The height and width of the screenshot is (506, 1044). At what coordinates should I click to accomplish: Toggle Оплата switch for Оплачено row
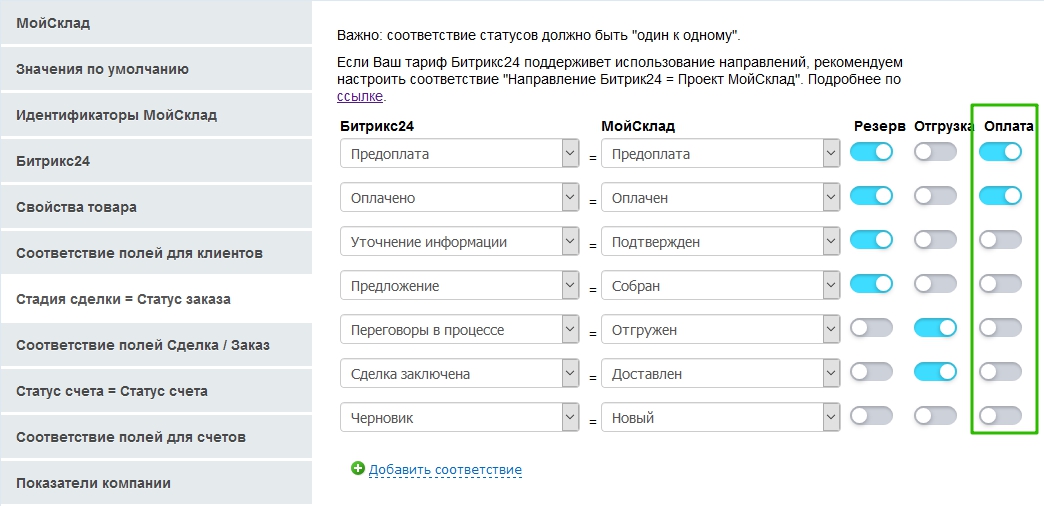coord(1000,196)
